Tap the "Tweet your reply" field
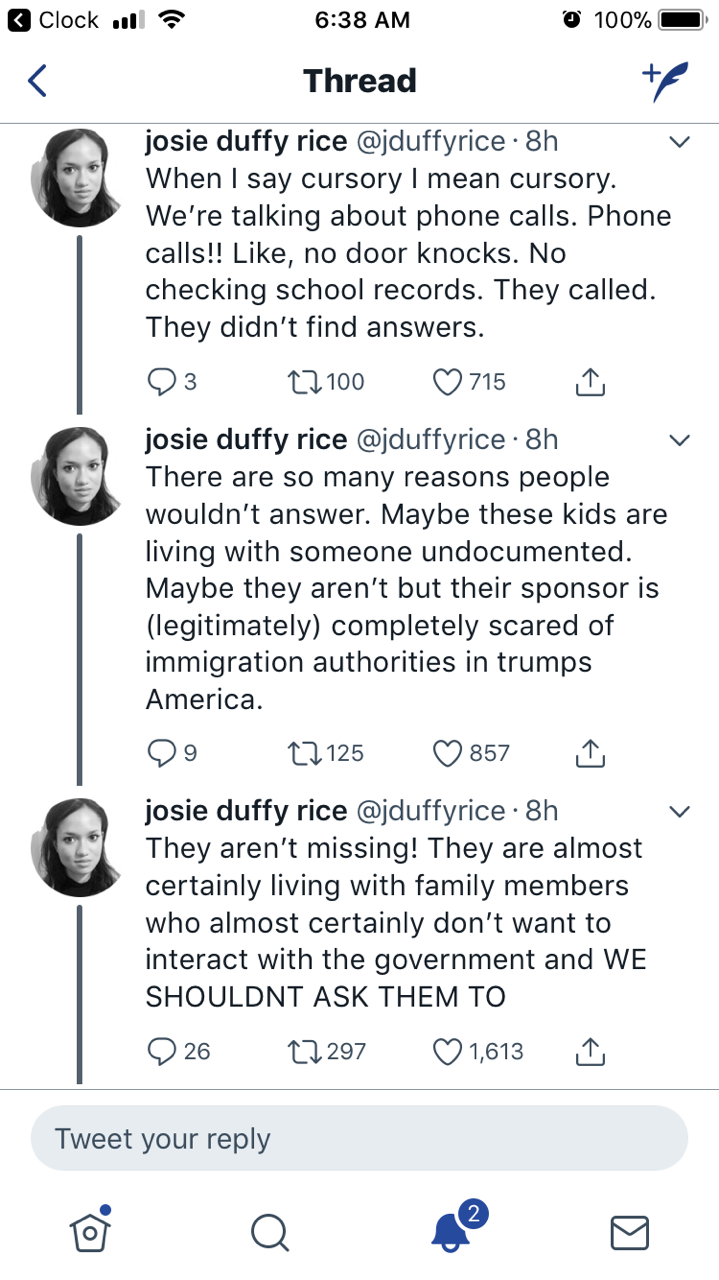 [359, 1139]
